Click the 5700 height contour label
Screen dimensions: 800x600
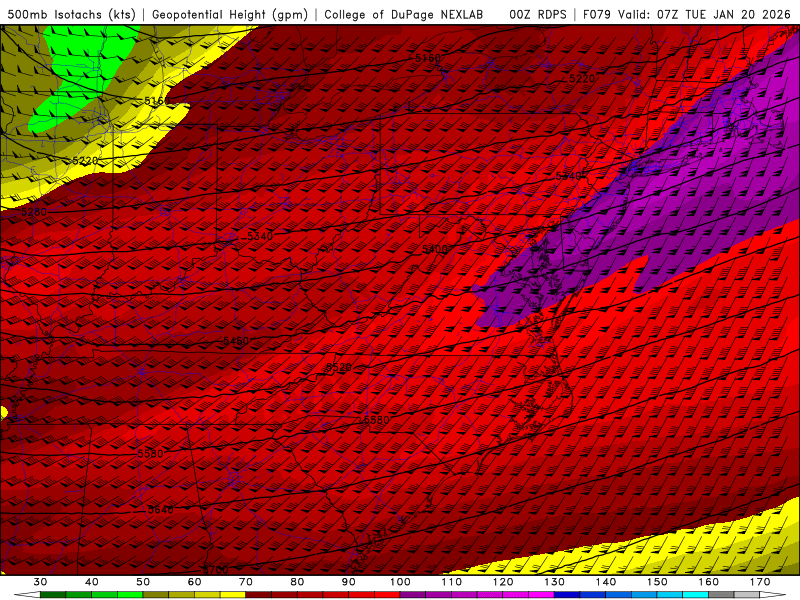click(x=215, y=569)
